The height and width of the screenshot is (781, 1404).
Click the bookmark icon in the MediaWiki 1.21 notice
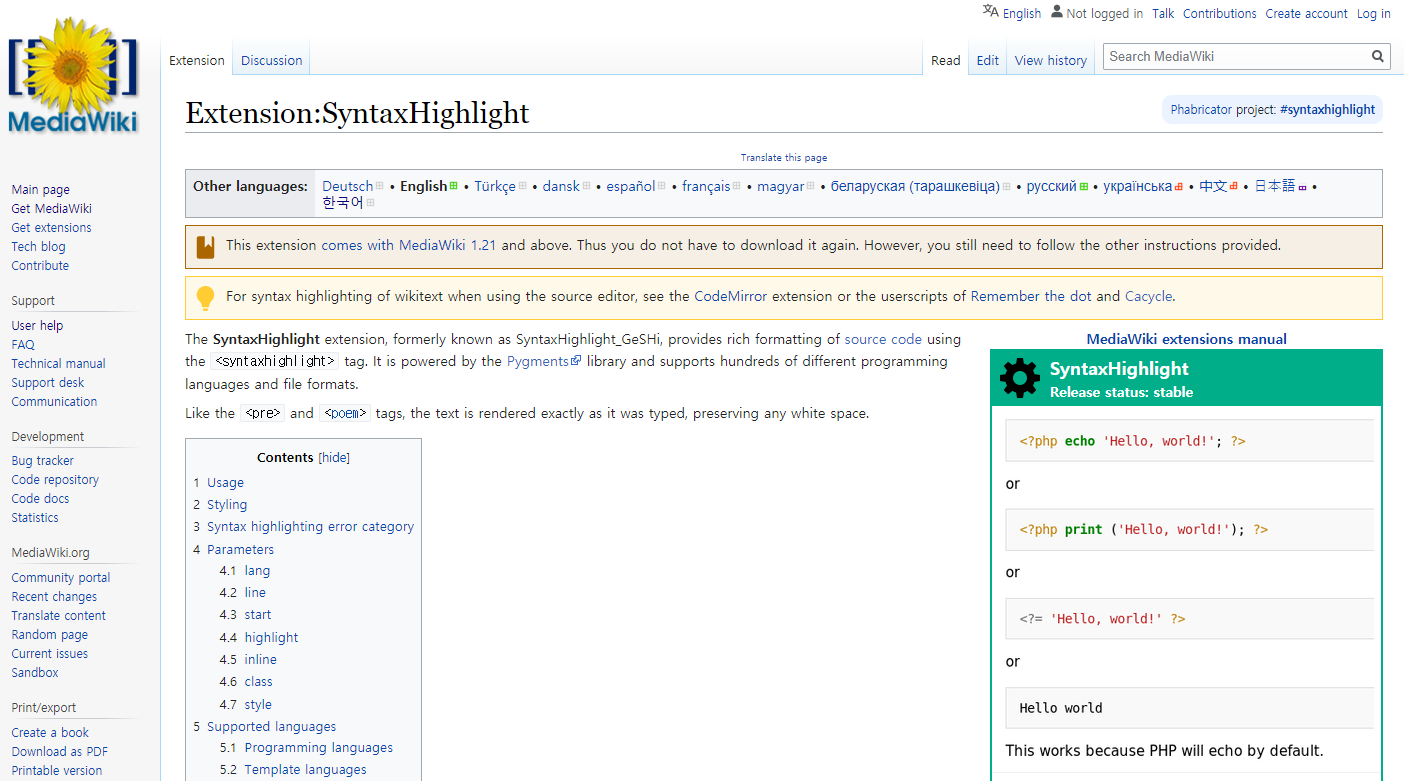(x=205, y=246)
